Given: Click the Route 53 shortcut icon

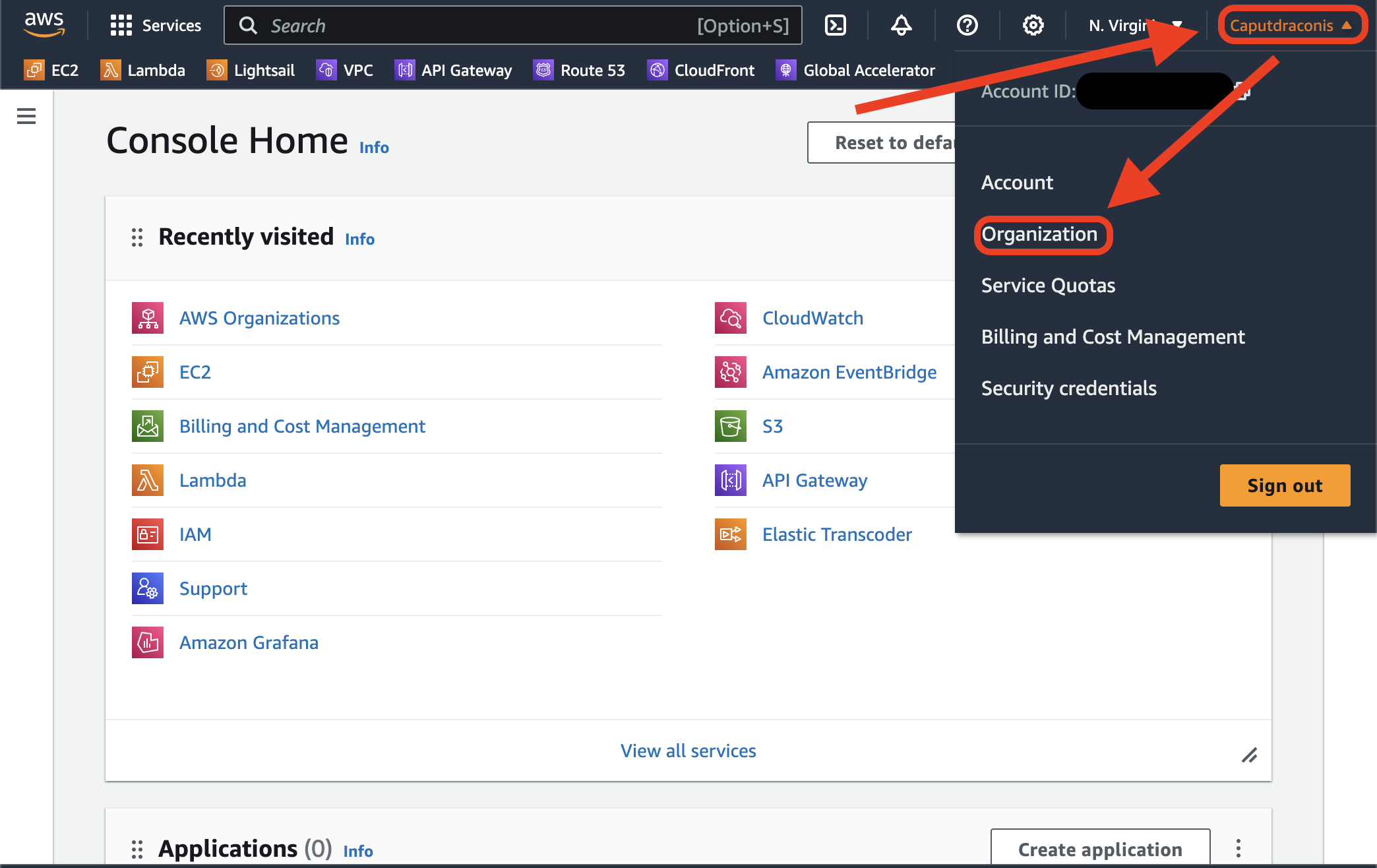Looking at the screenshot, I should 543,70.
